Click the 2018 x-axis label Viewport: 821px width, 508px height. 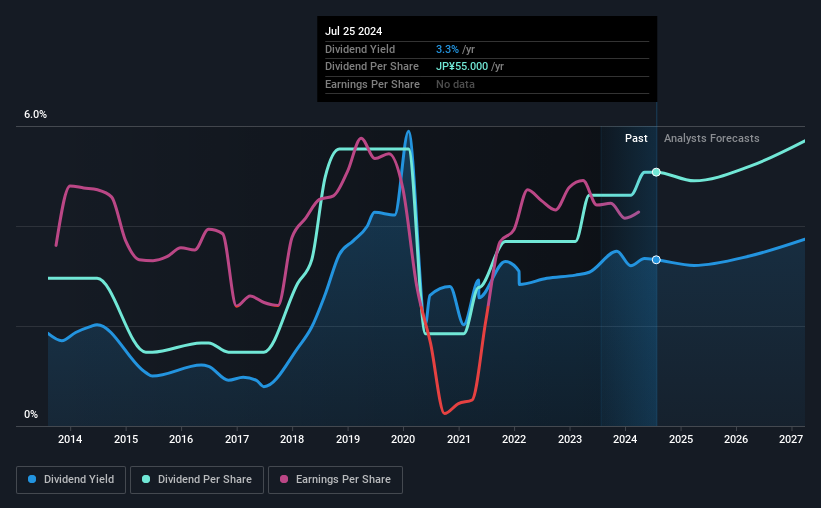pyautogui.click(x=292, y=439)
